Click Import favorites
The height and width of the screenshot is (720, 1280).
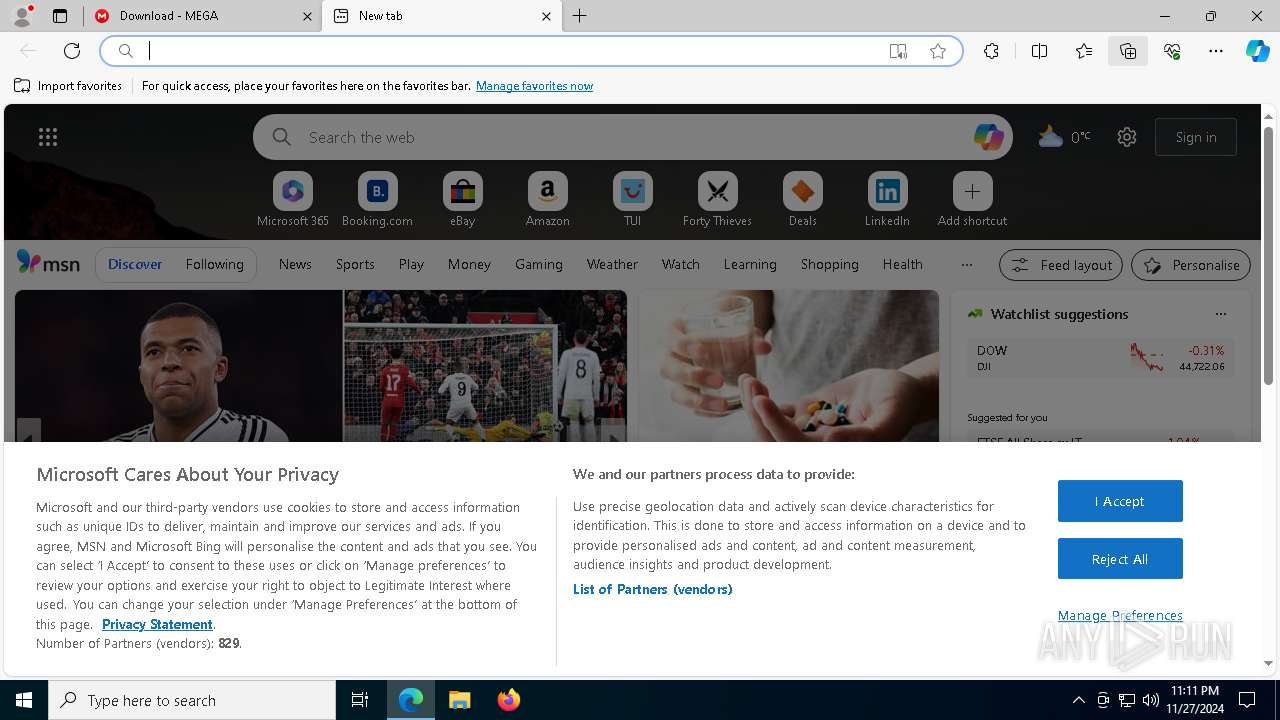tap(68, 86)
